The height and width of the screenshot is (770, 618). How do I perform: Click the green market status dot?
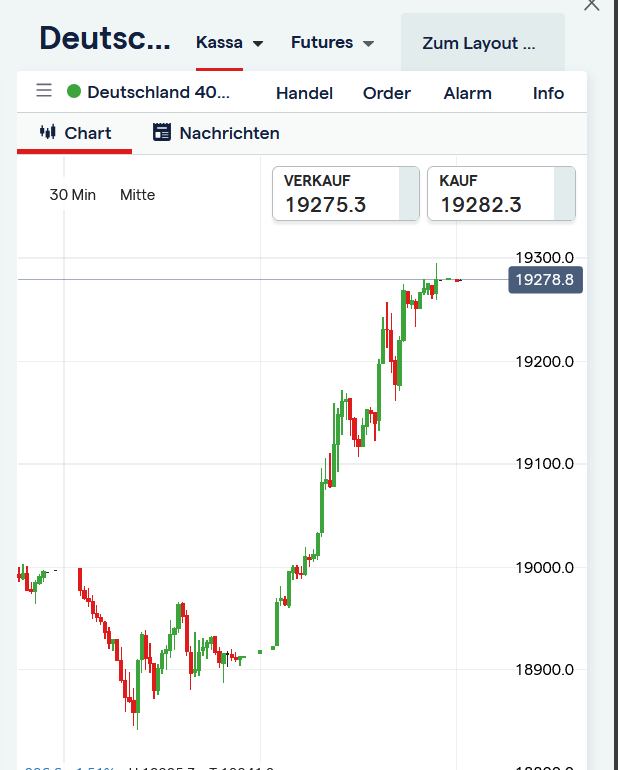click(x=74, y=92)
